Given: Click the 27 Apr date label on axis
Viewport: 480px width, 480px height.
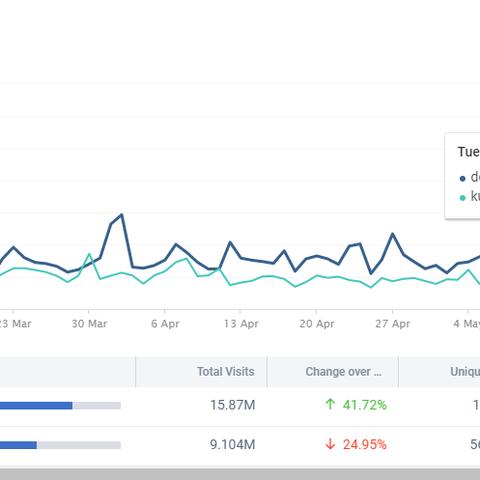Looking at the screenshot, I should pyautogui.click(x=392, y=324).
